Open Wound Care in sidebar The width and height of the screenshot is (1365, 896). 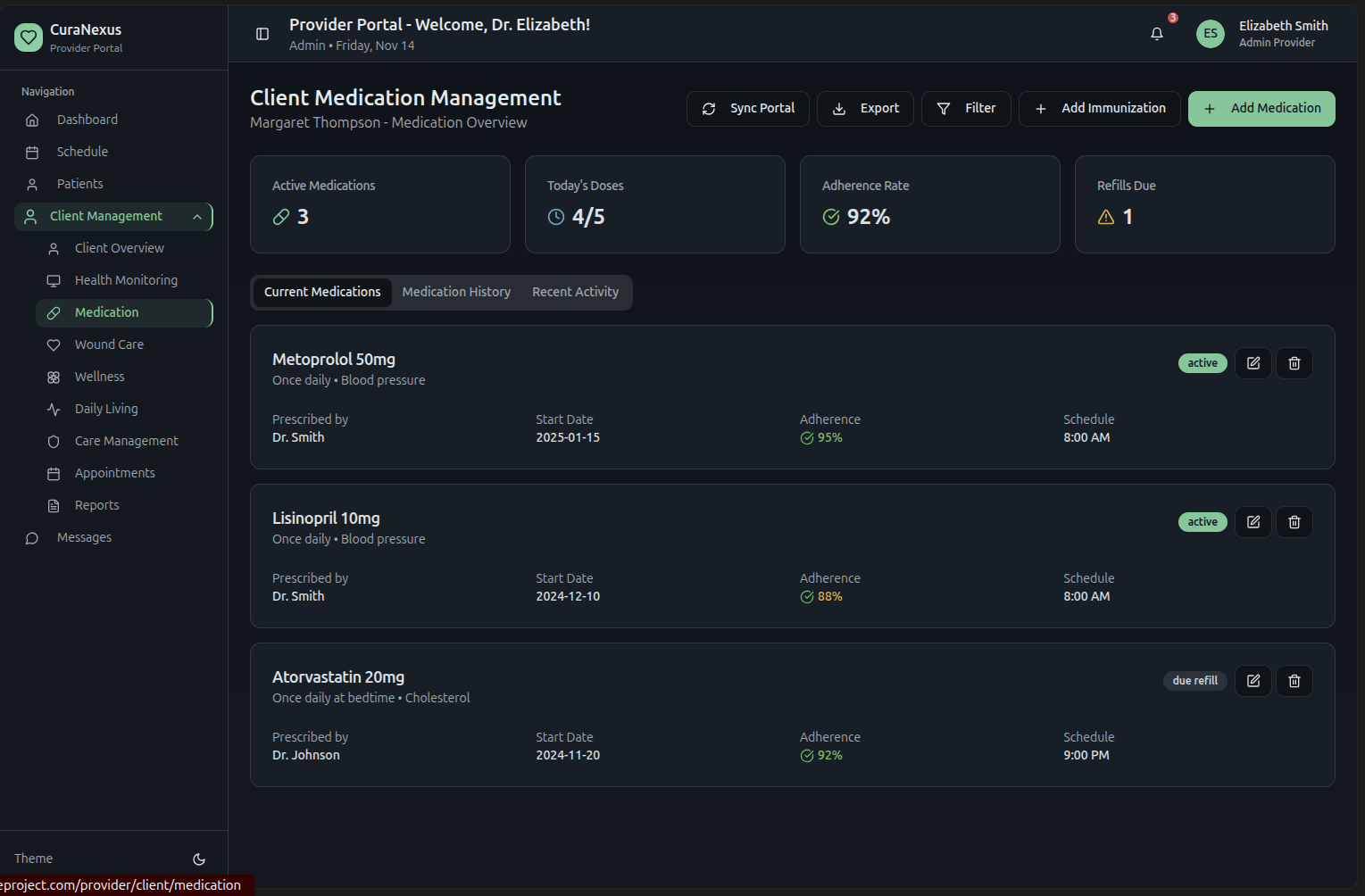tap(109, 344)
